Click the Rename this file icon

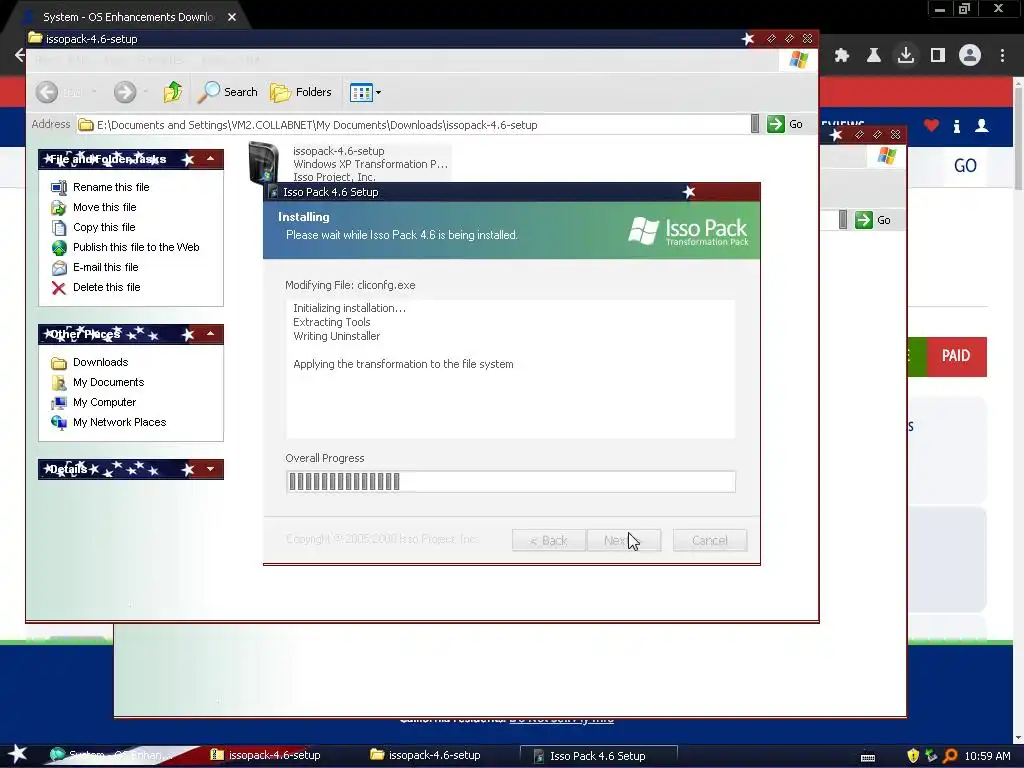tap(59, 187)
